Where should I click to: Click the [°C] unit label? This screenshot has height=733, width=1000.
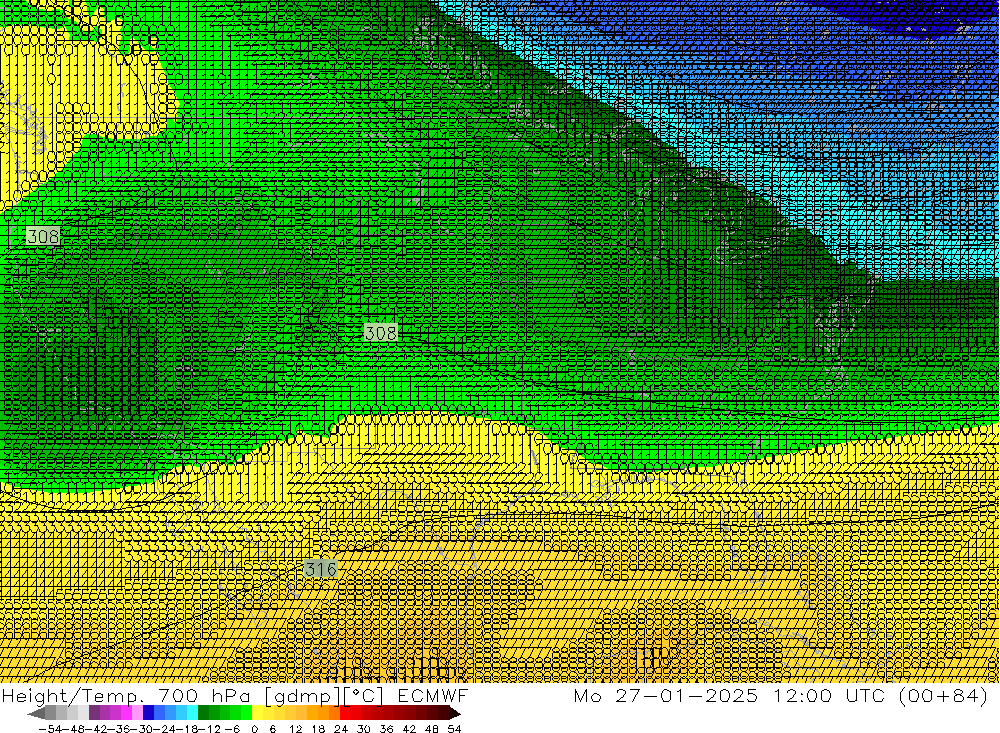[x=364, y=695]
